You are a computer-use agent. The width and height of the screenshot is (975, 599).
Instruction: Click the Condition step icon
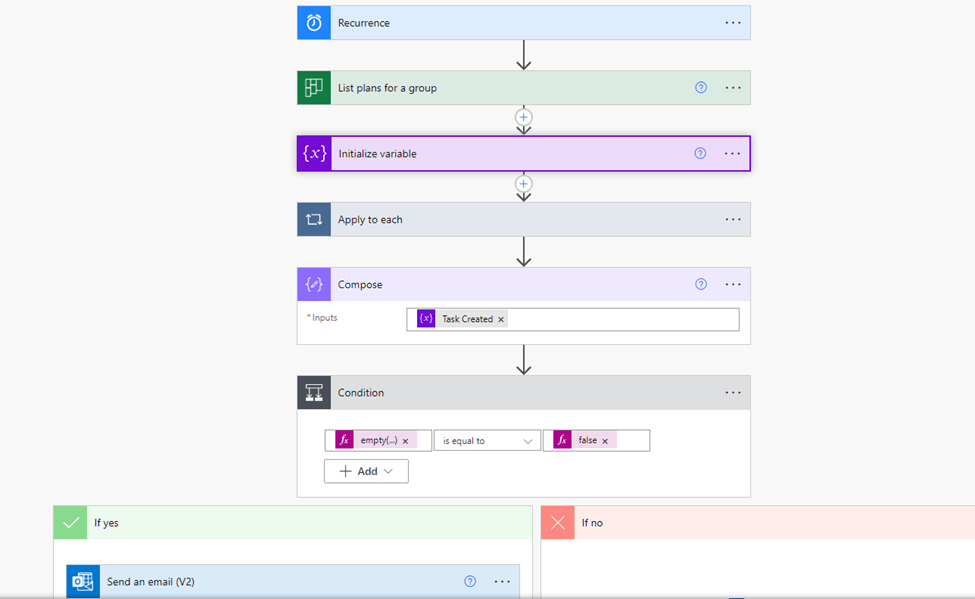(x=314, y=392)
